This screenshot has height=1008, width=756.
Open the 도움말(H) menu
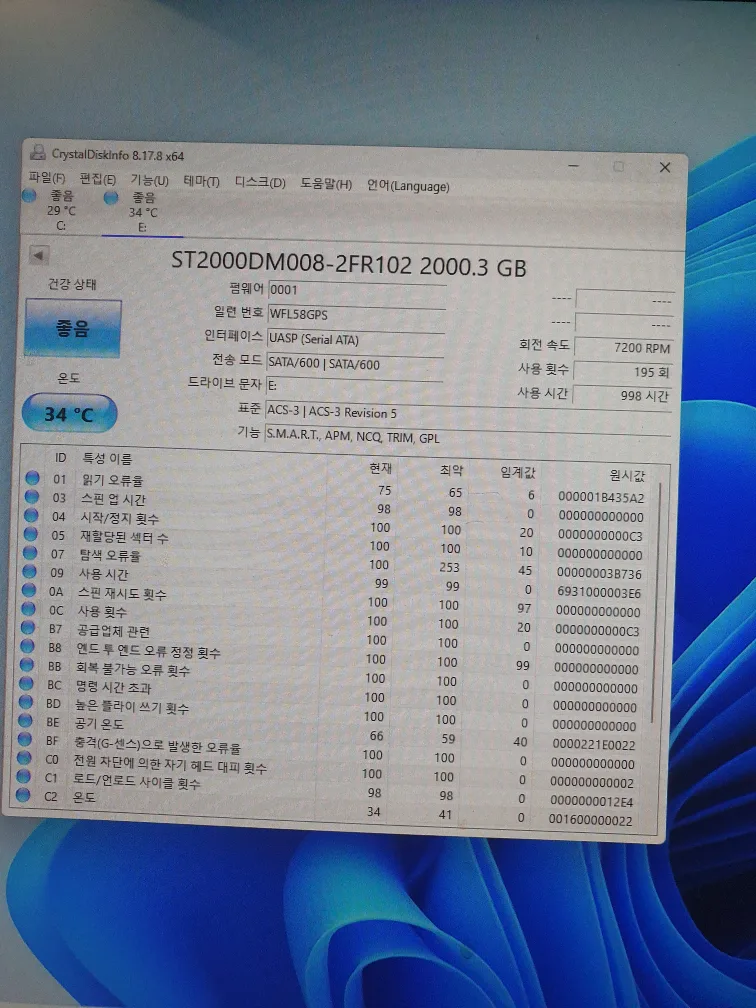326,184
